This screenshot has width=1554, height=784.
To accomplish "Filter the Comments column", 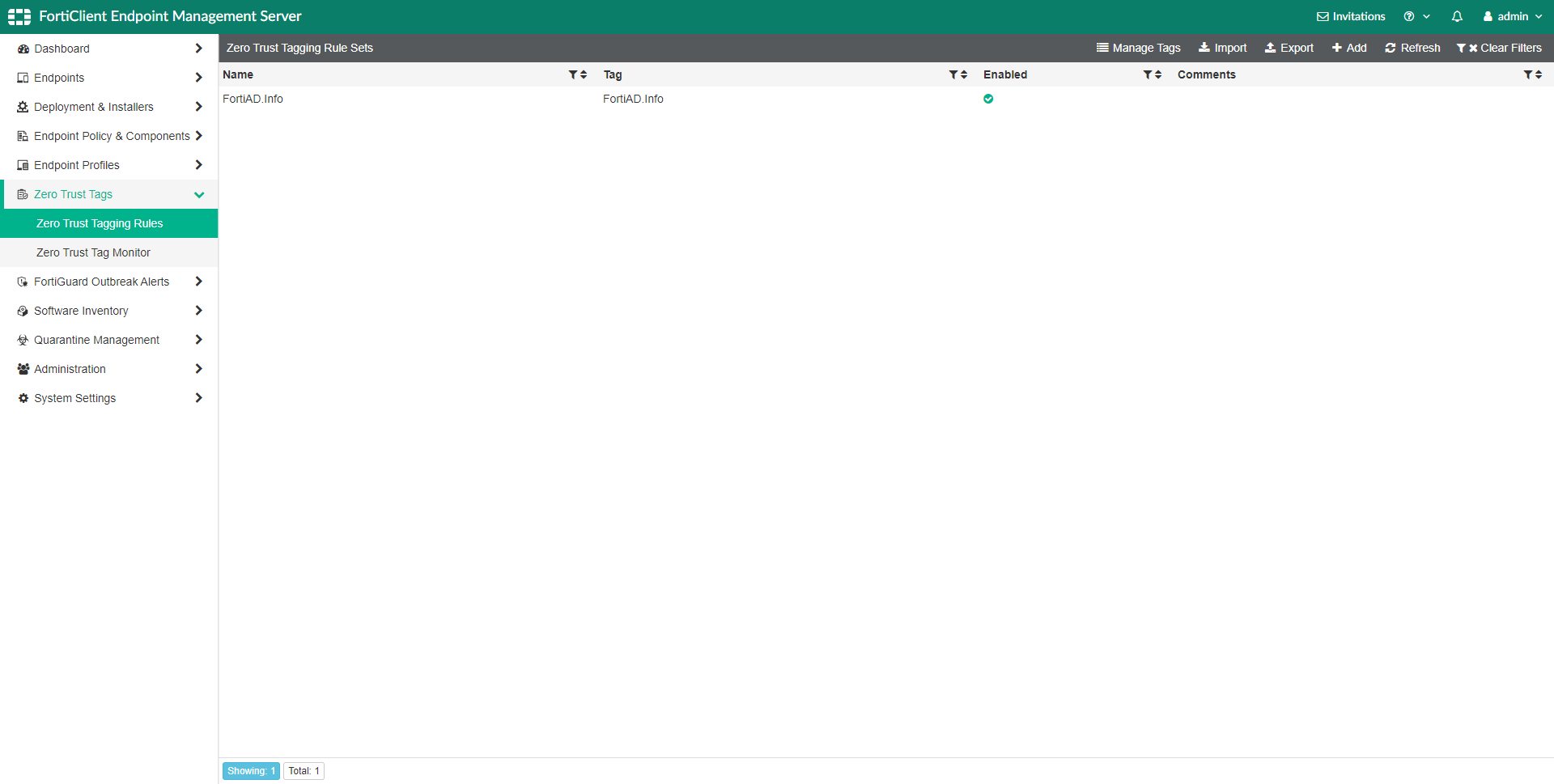I will [1527, 74].
